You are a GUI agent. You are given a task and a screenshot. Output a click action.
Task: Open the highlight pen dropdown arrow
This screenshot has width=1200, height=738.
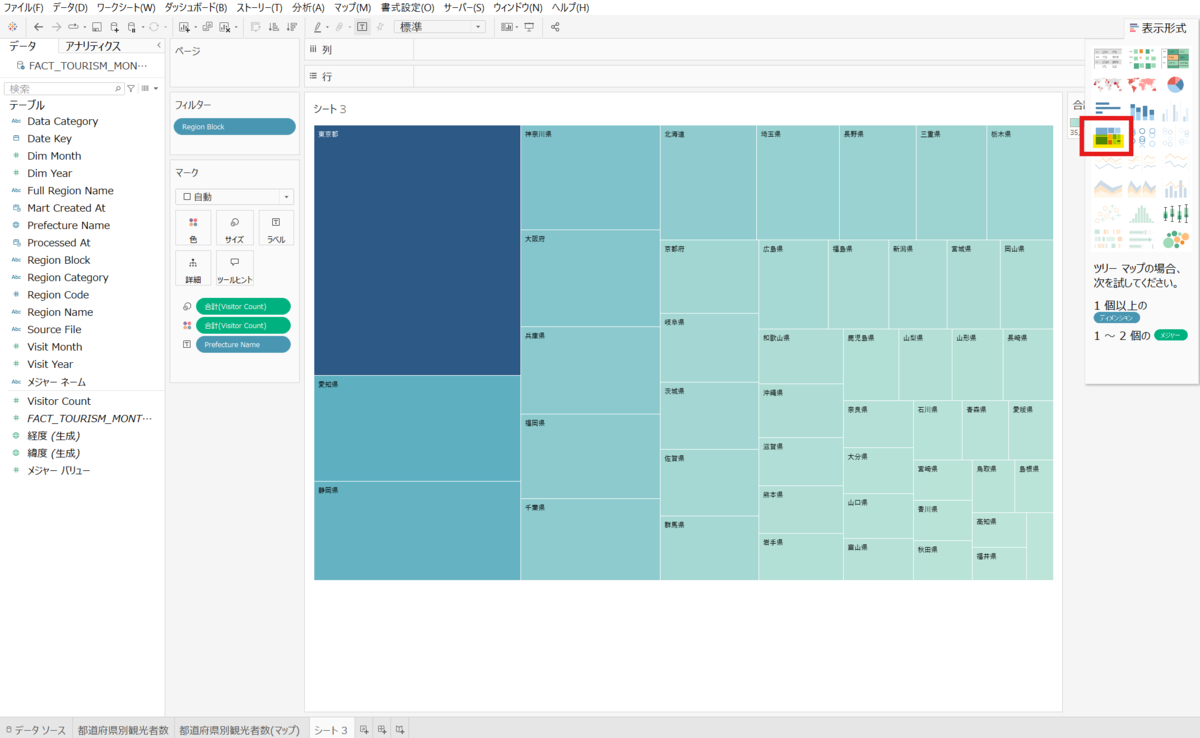click(327, 27)
